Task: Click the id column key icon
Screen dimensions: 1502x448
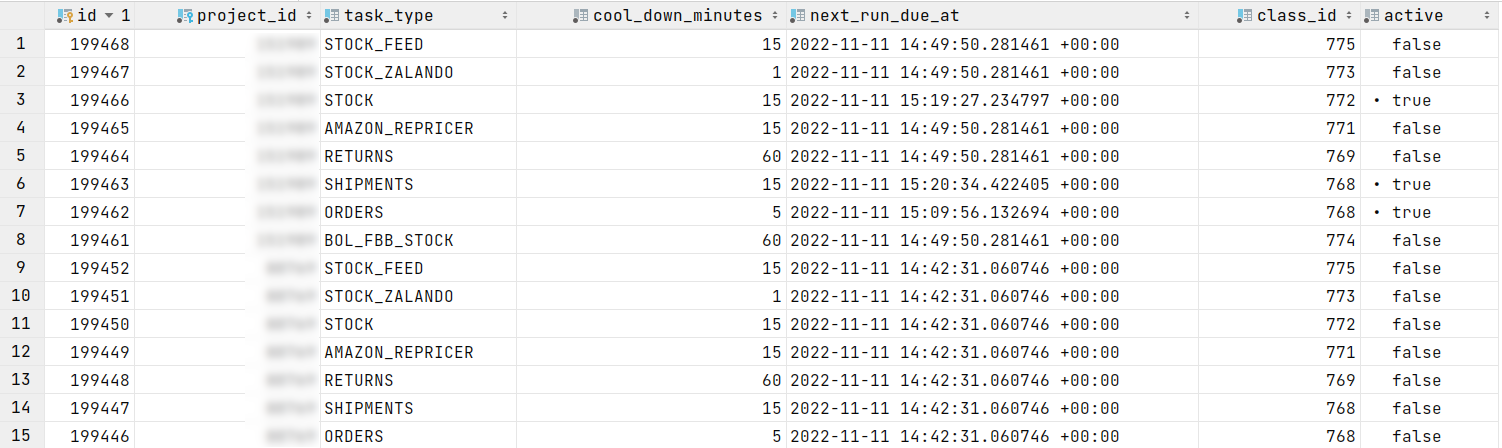Action: click(65, 16)
